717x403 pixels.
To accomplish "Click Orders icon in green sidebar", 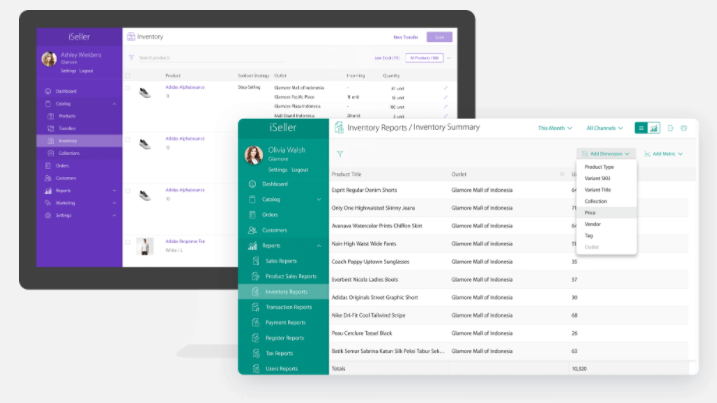I will [x=252, y=215].
